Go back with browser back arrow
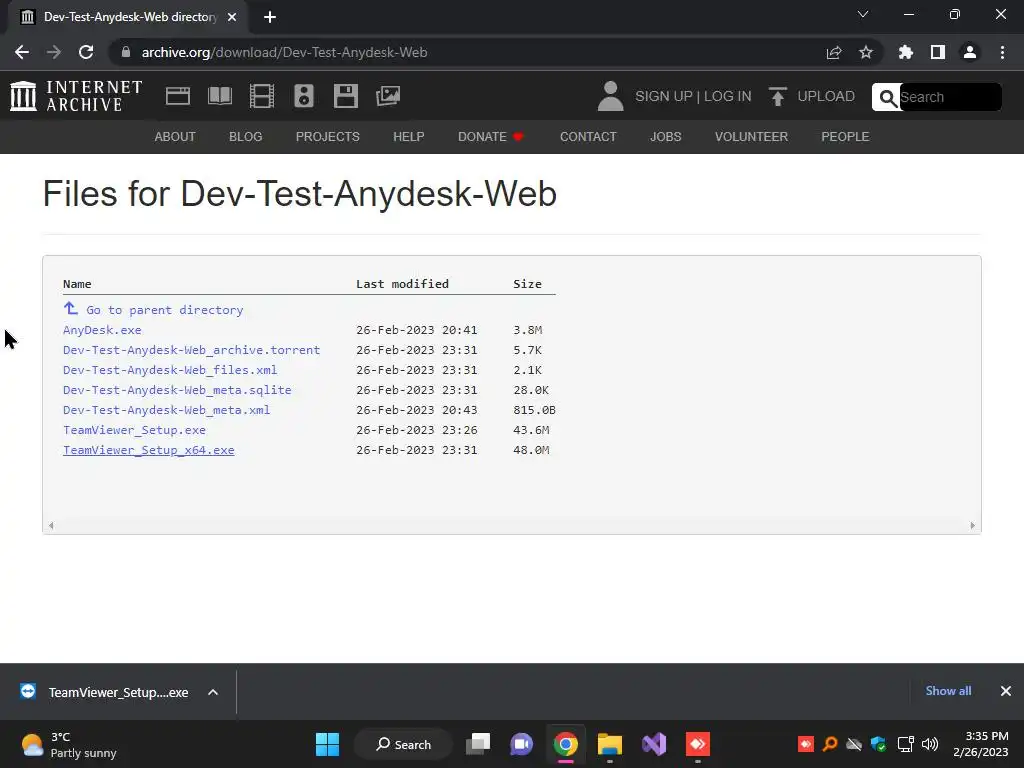1024x768 pixels. coord(22,52)
